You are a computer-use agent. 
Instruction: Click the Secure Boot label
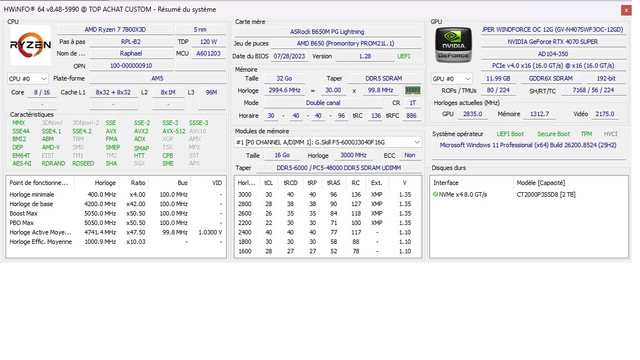coord(553,134)
